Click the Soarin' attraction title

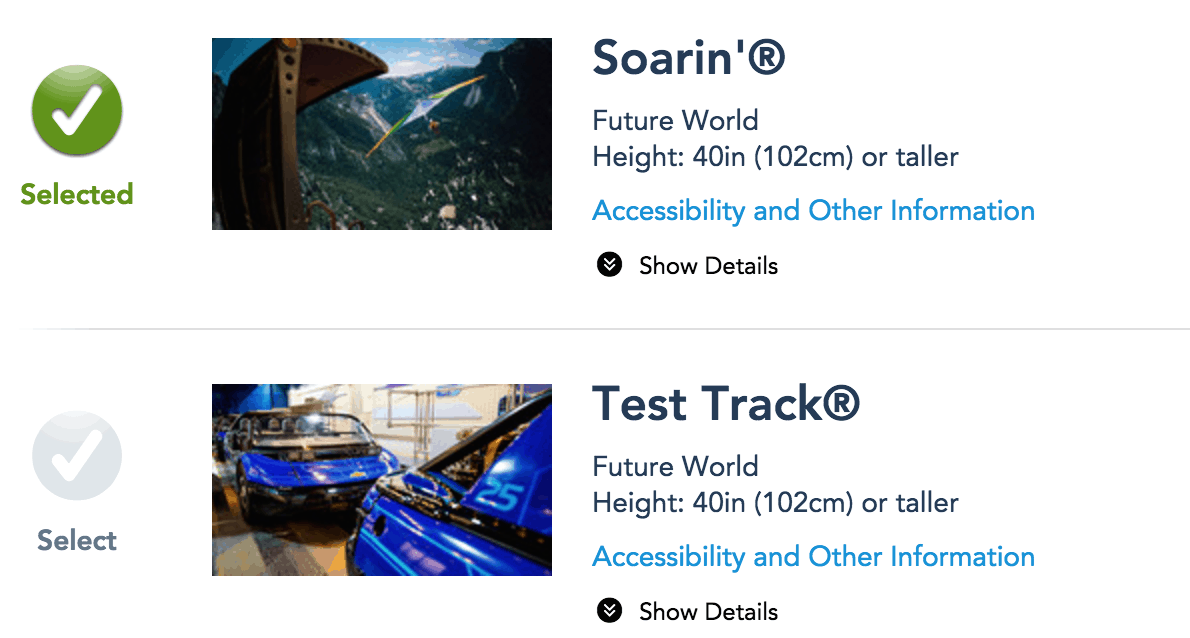tap(688, 58)
